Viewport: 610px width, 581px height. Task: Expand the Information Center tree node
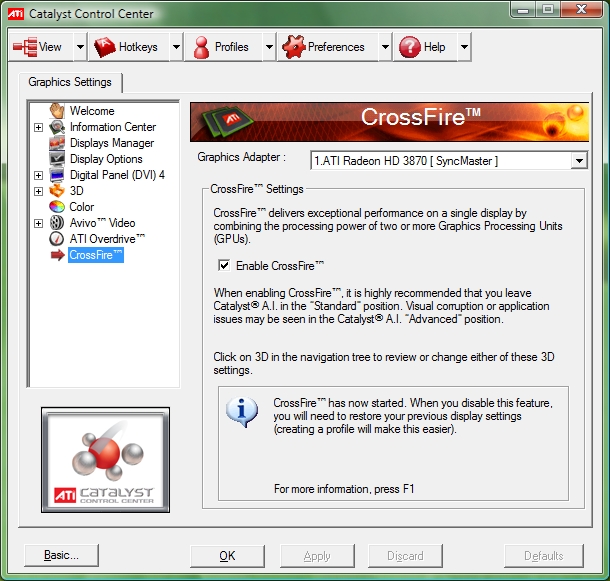coord(38,127)
